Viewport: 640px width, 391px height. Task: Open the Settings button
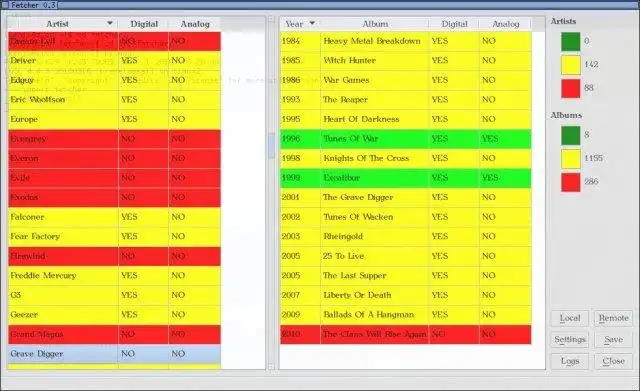click(569, 340)
